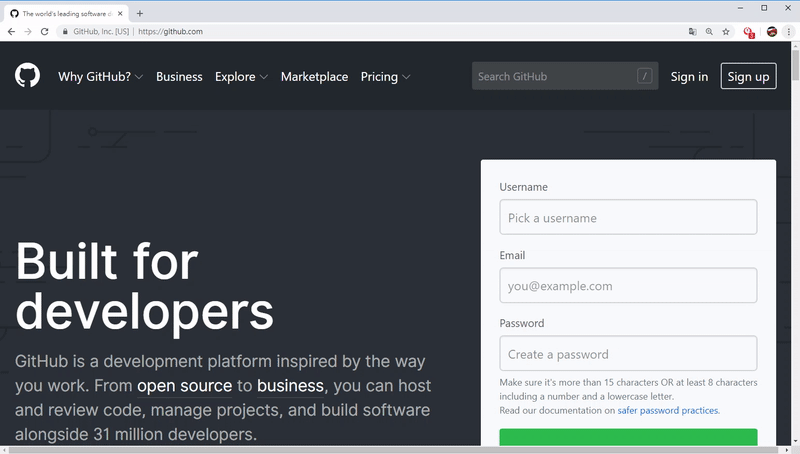The width and height of the screenshot is (800, 454).
Task: Select the GitHub browser tab
Action: (66, 14)
